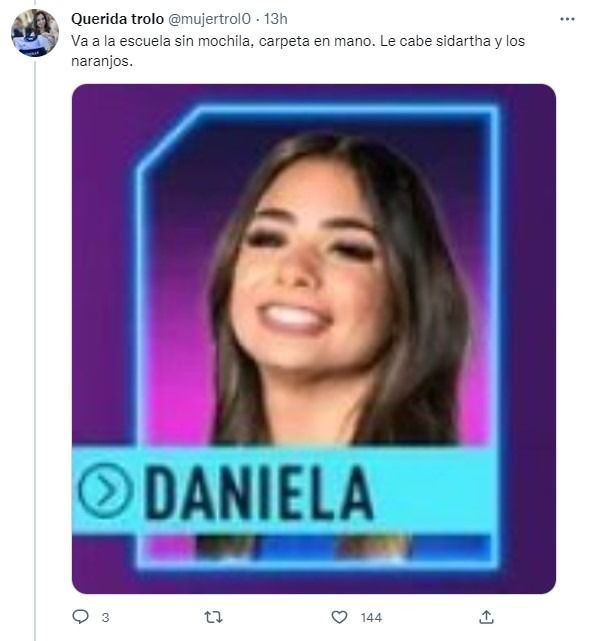Open the share upload icon

(x=486, y=616)
